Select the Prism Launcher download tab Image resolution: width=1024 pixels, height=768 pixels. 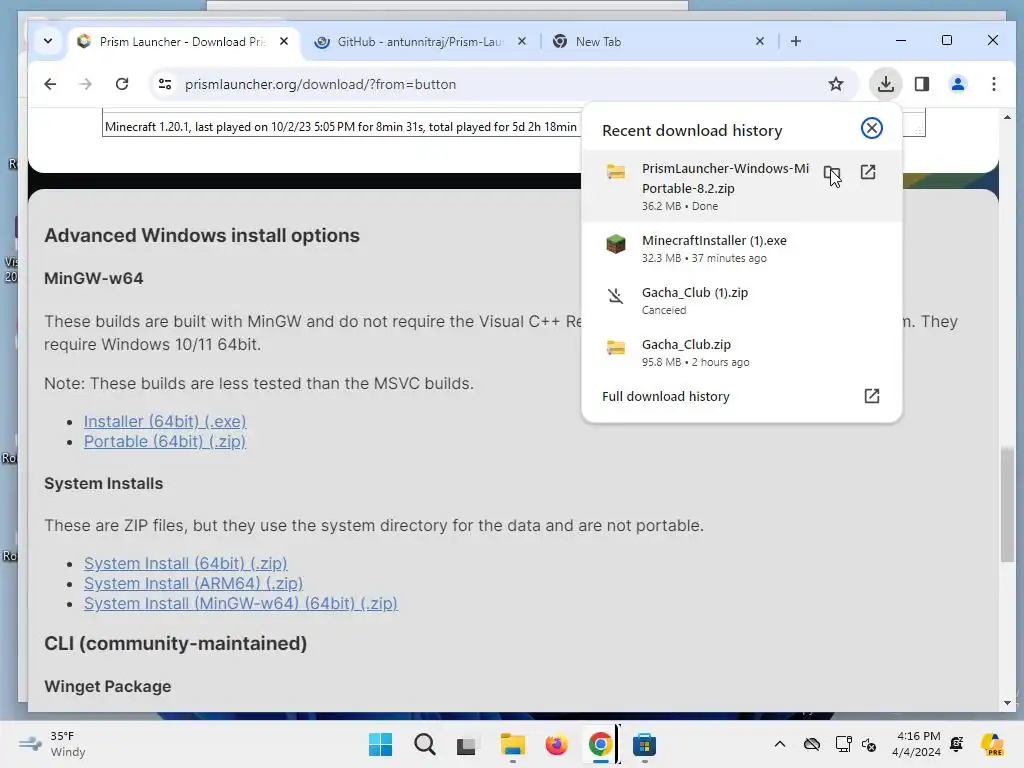[182, 42]
